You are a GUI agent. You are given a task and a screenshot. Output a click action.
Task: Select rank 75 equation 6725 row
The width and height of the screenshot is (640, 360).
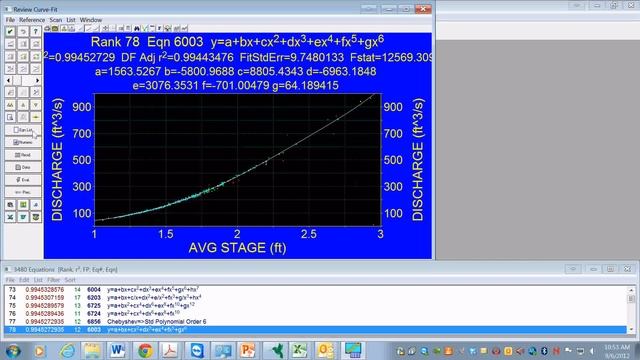315,305
